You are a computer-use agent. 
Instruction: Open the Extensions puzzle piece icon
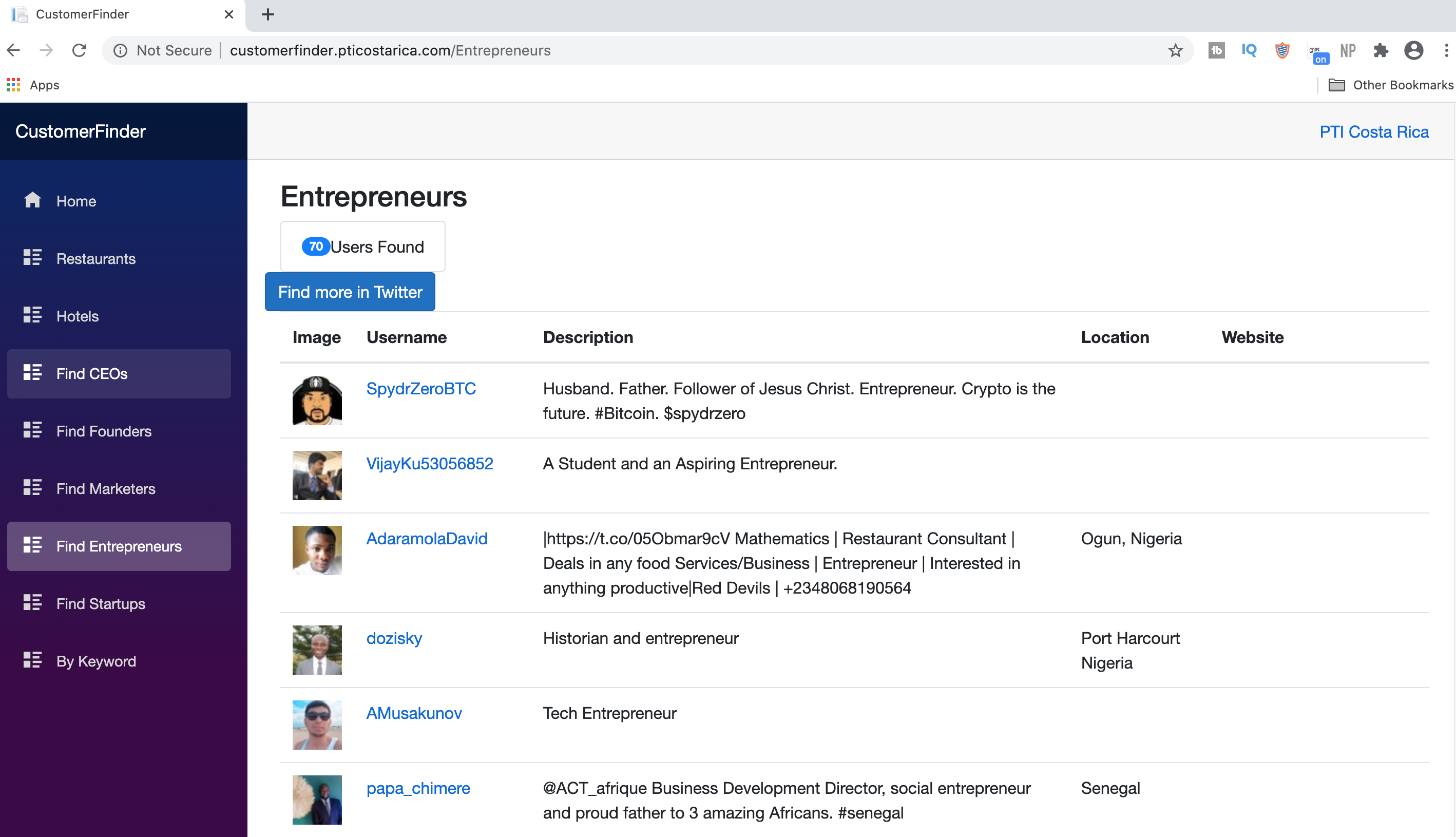click(x=1380, y=51)
